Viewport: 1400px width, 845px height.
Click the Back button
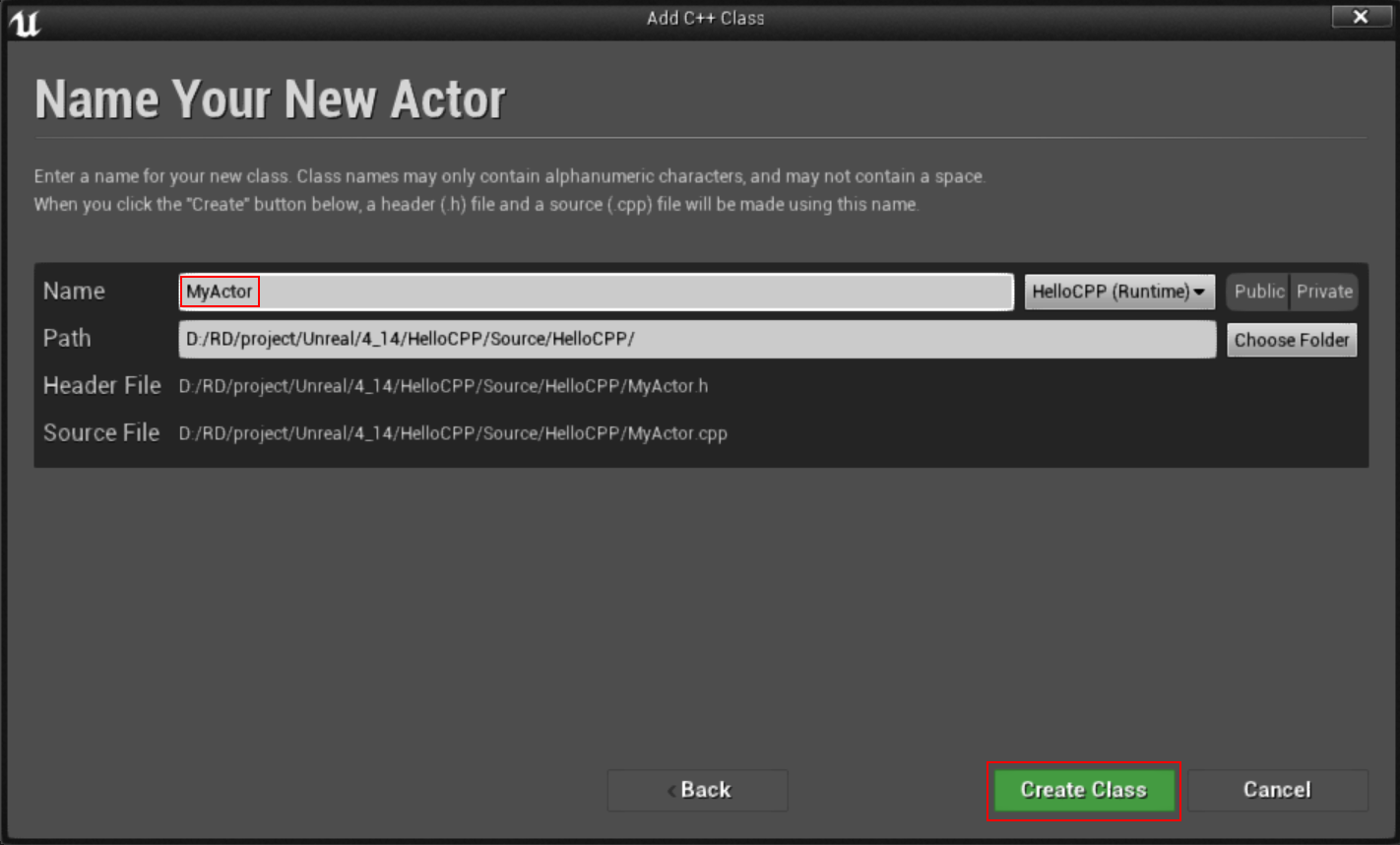(x=697, y=790)
